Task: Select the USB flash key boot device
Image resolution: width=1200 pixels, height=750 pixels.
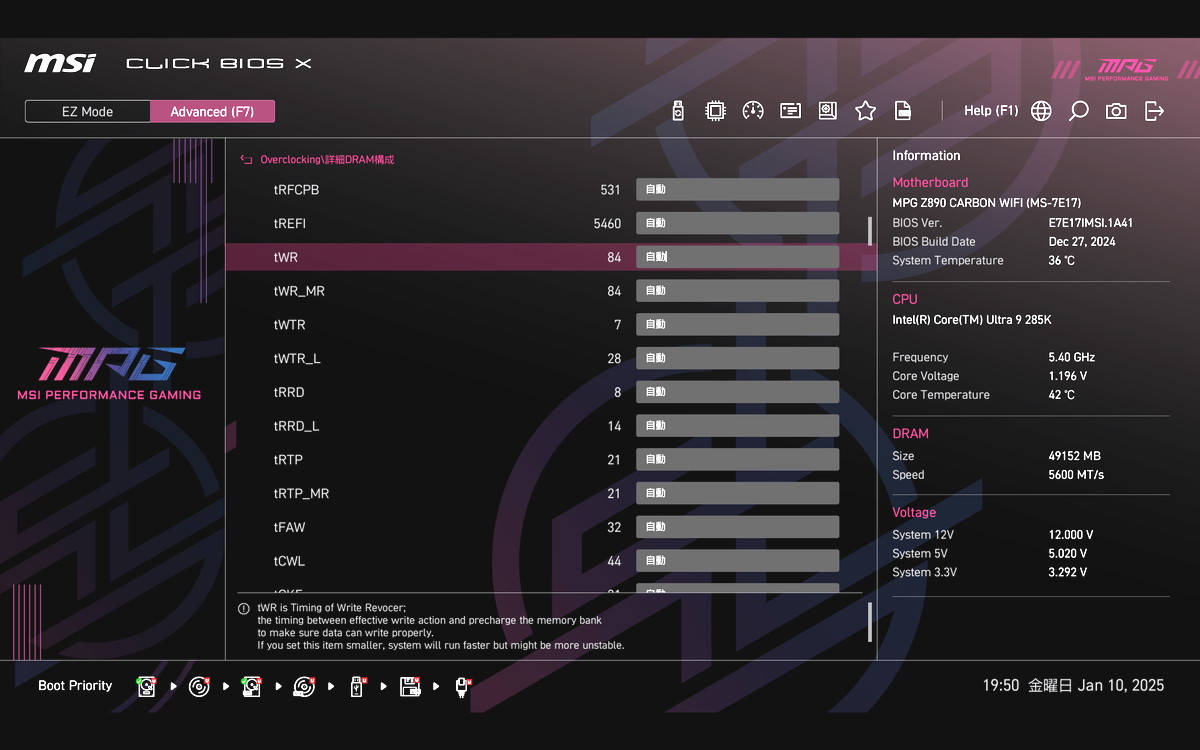Action: point(357,686)
